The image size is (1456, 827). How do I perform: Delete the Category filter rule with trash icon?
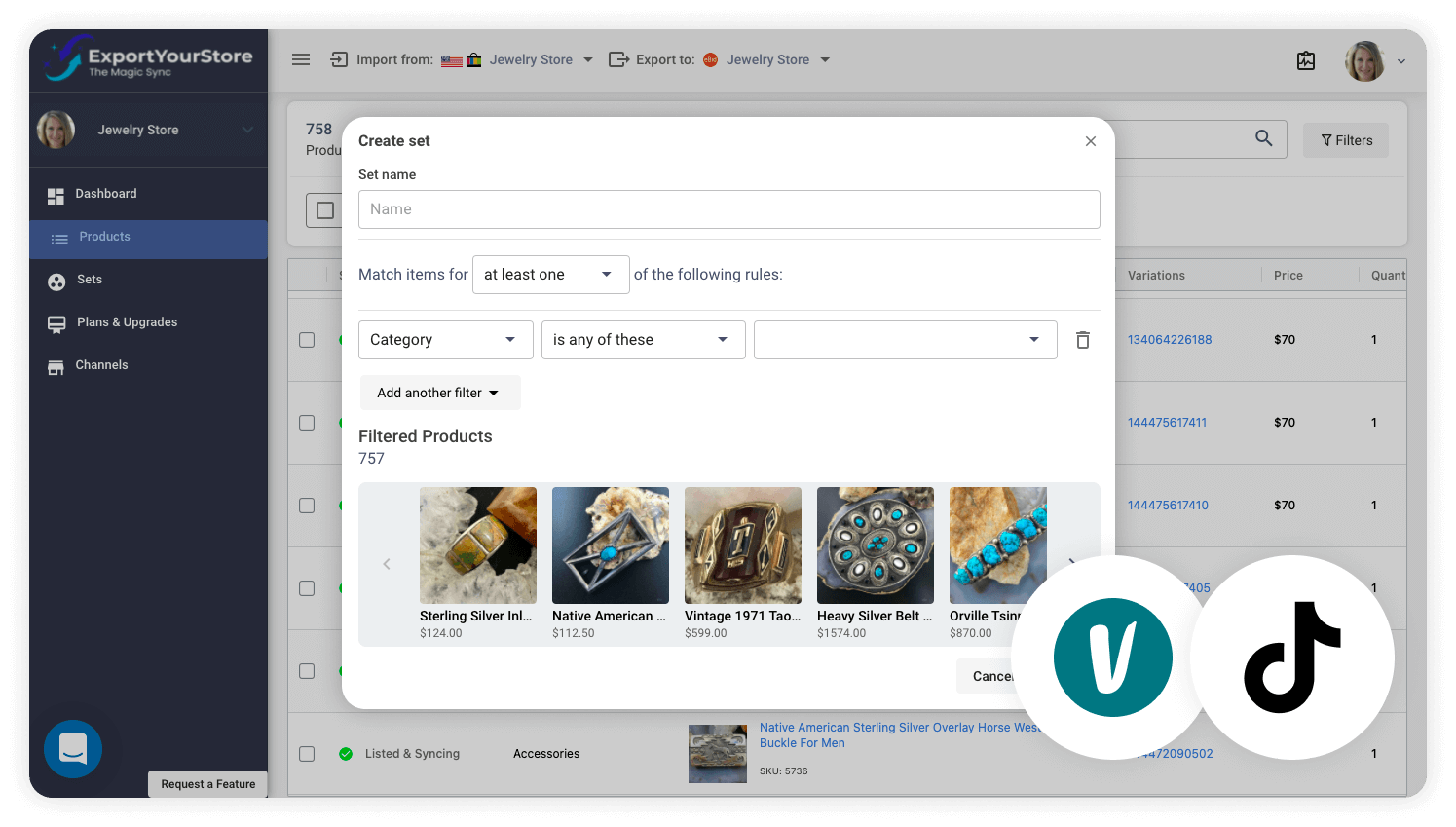1082,339
